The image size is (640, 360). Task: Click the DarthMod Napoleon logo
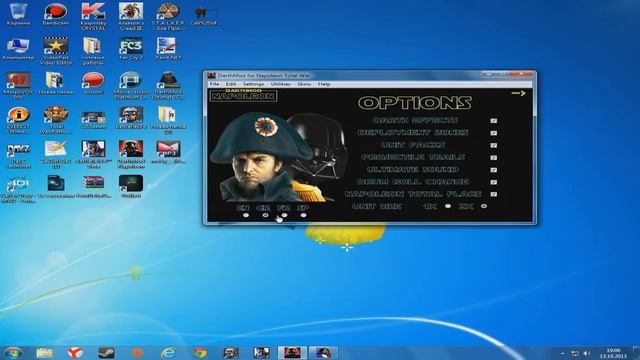pos(243,95)
